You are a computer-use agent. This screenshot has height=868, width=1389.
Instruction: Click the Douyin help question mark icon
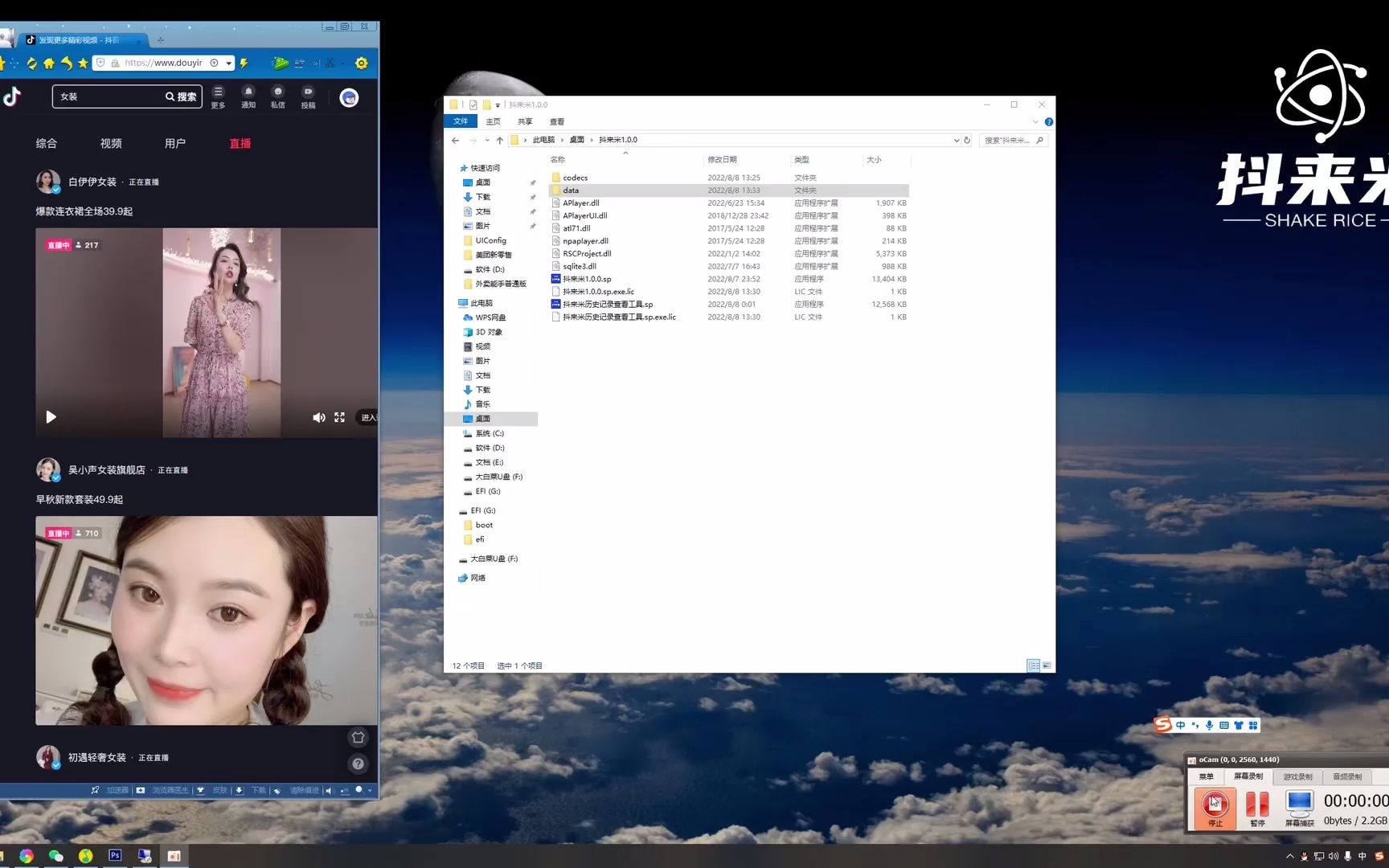point(359,764)
